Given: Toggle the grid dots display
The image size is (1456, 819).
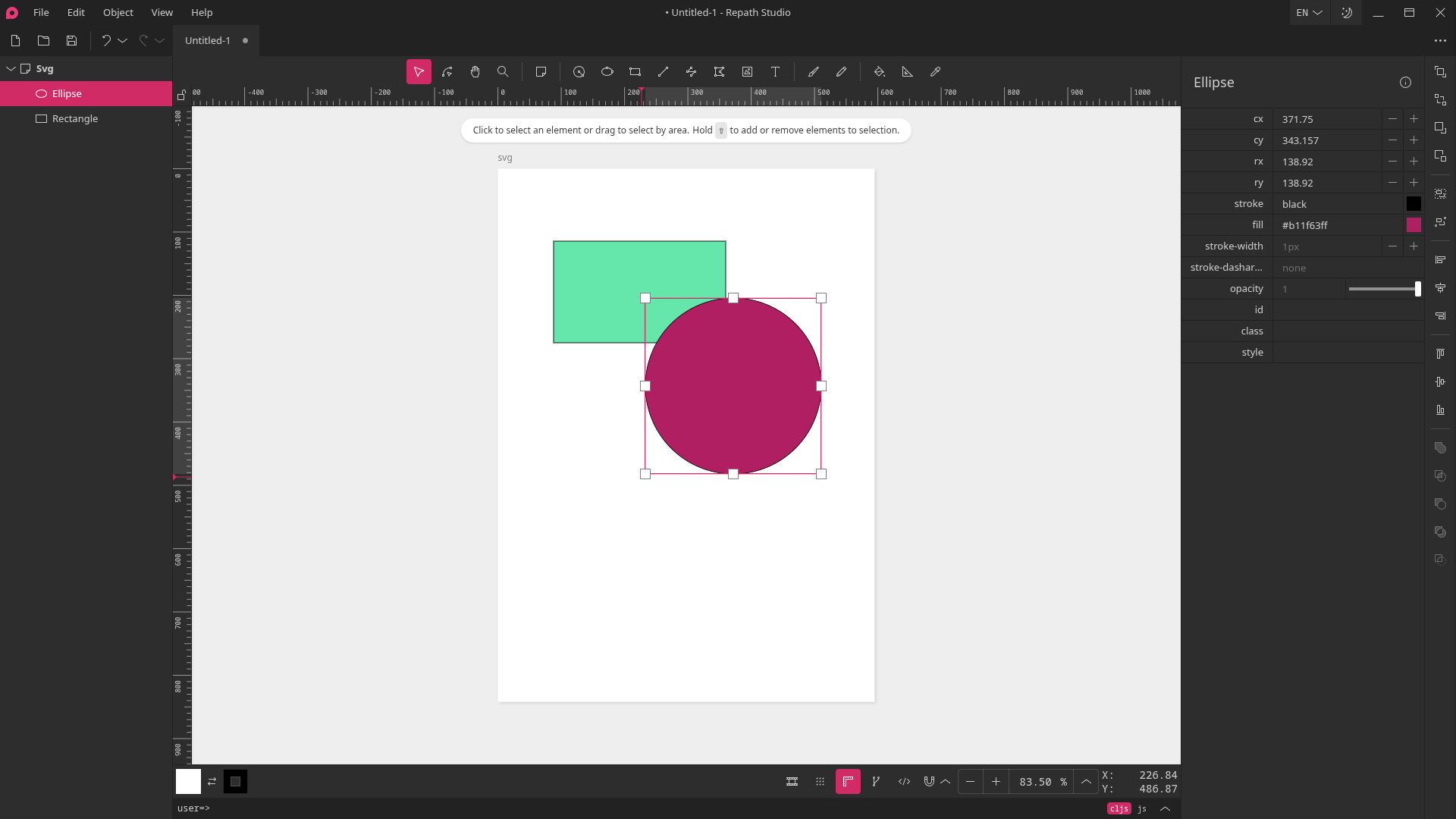Looking at the screenshot, I should coord(820,782).
